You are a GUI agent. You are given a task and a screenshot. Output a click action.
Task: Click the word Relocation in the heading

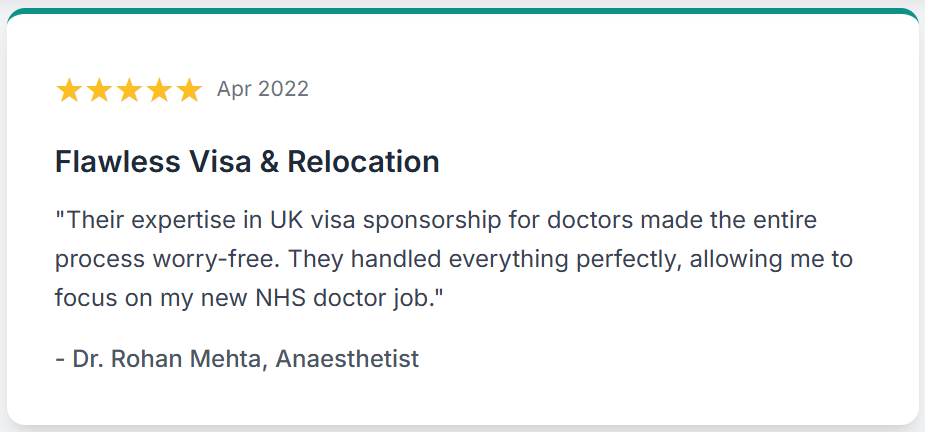pyautogui.click(x=363, y=162)
